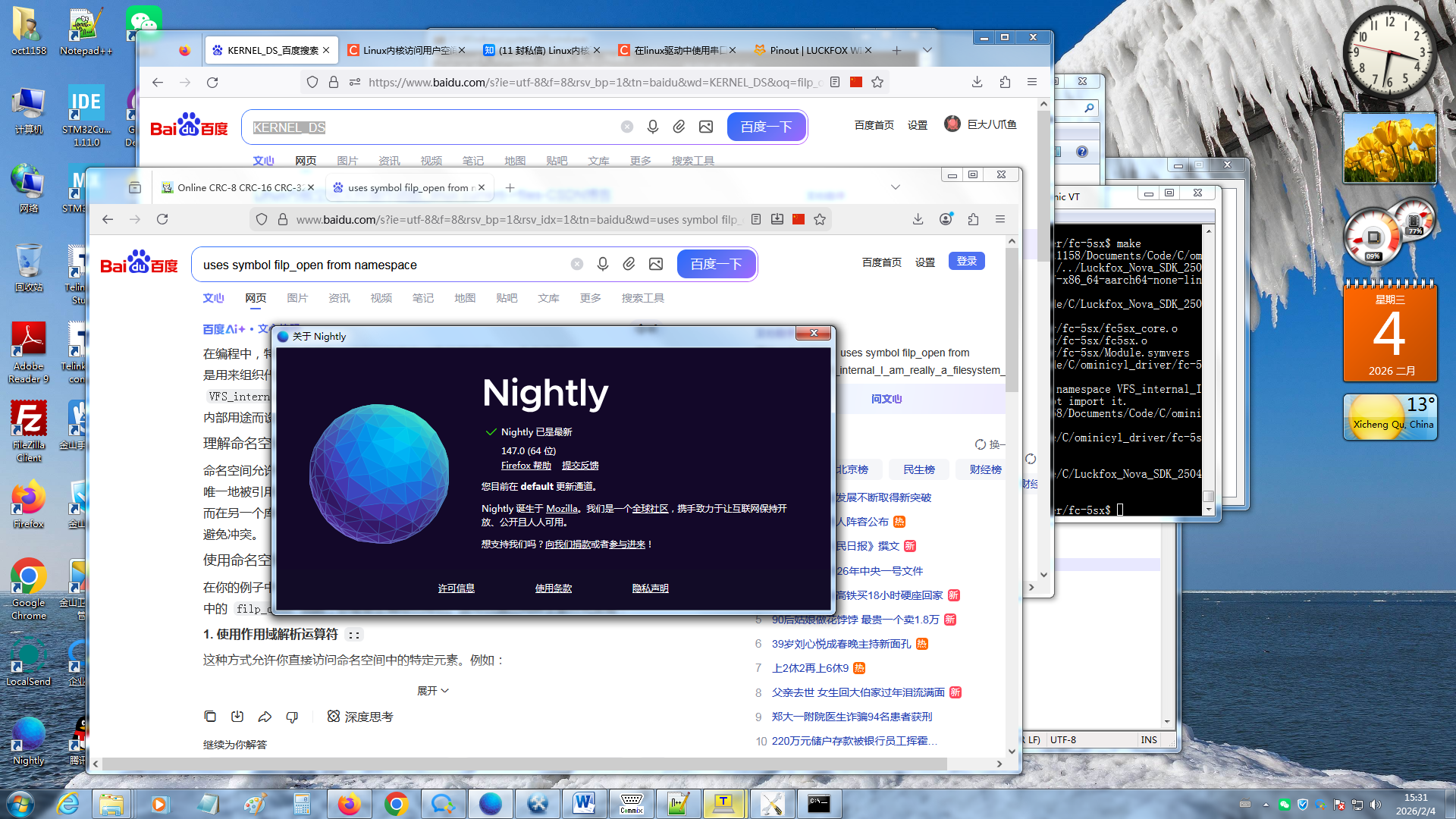
Task: Bookmark the page with the star icon
Action: pyautogui.click(x=820, y=219)
